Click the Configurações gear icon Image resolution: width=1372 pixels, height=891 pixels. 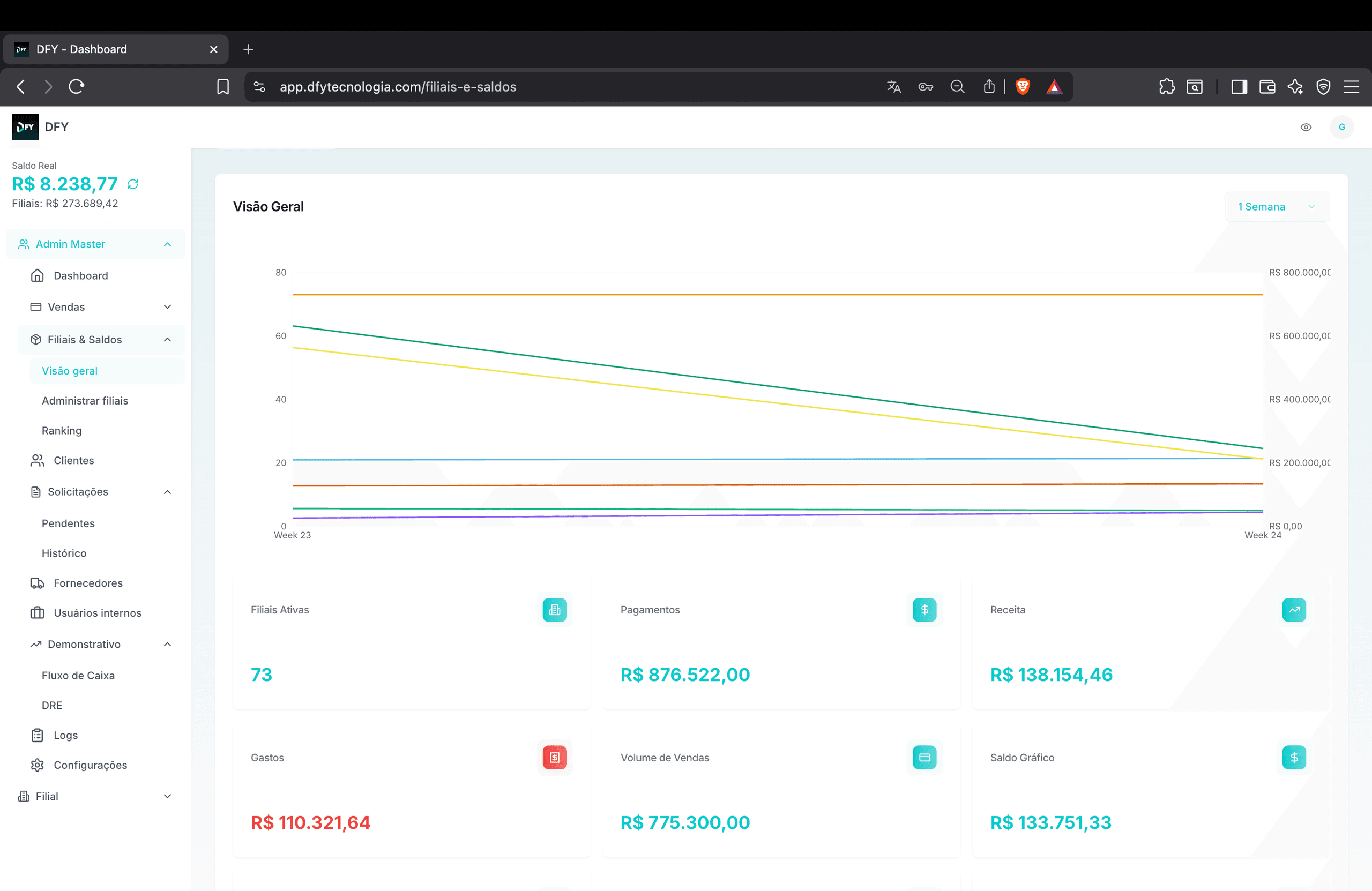[38, 765]
